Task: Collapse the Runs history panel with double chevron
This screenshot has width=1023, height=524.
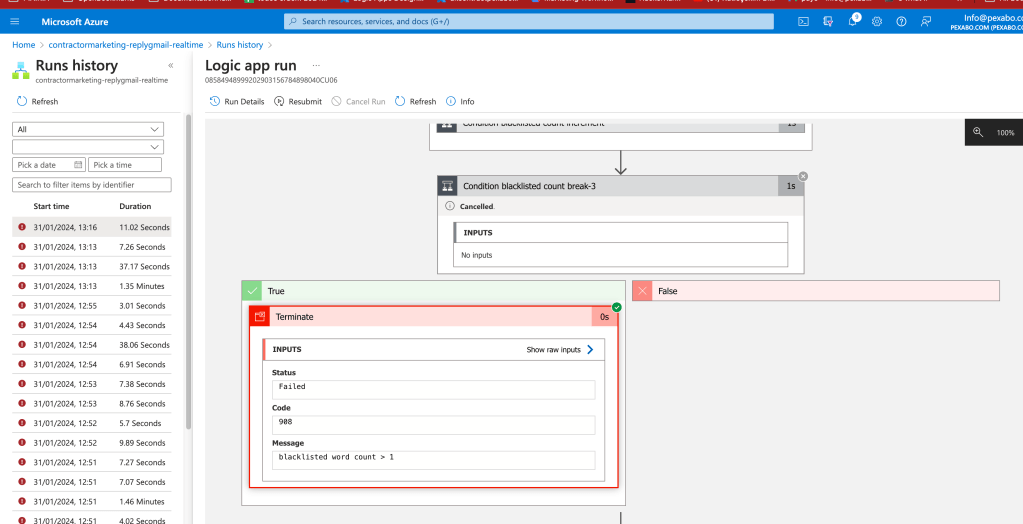Action: 171,65
